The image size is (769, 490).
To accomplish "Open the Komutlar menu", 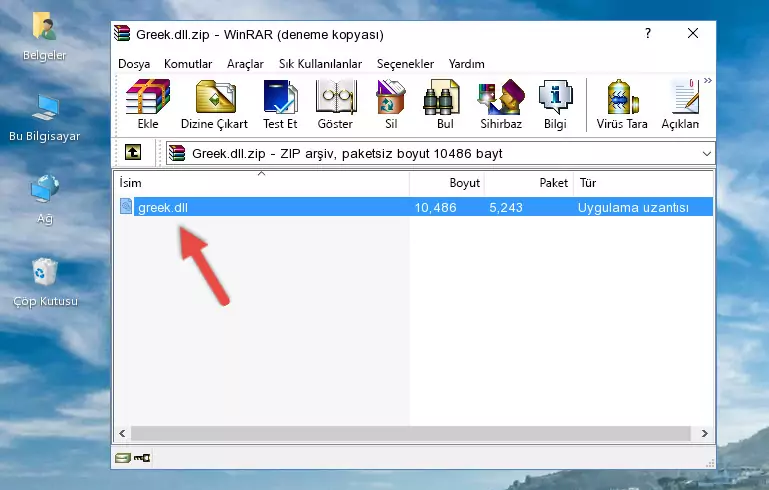I will point(188,64).
